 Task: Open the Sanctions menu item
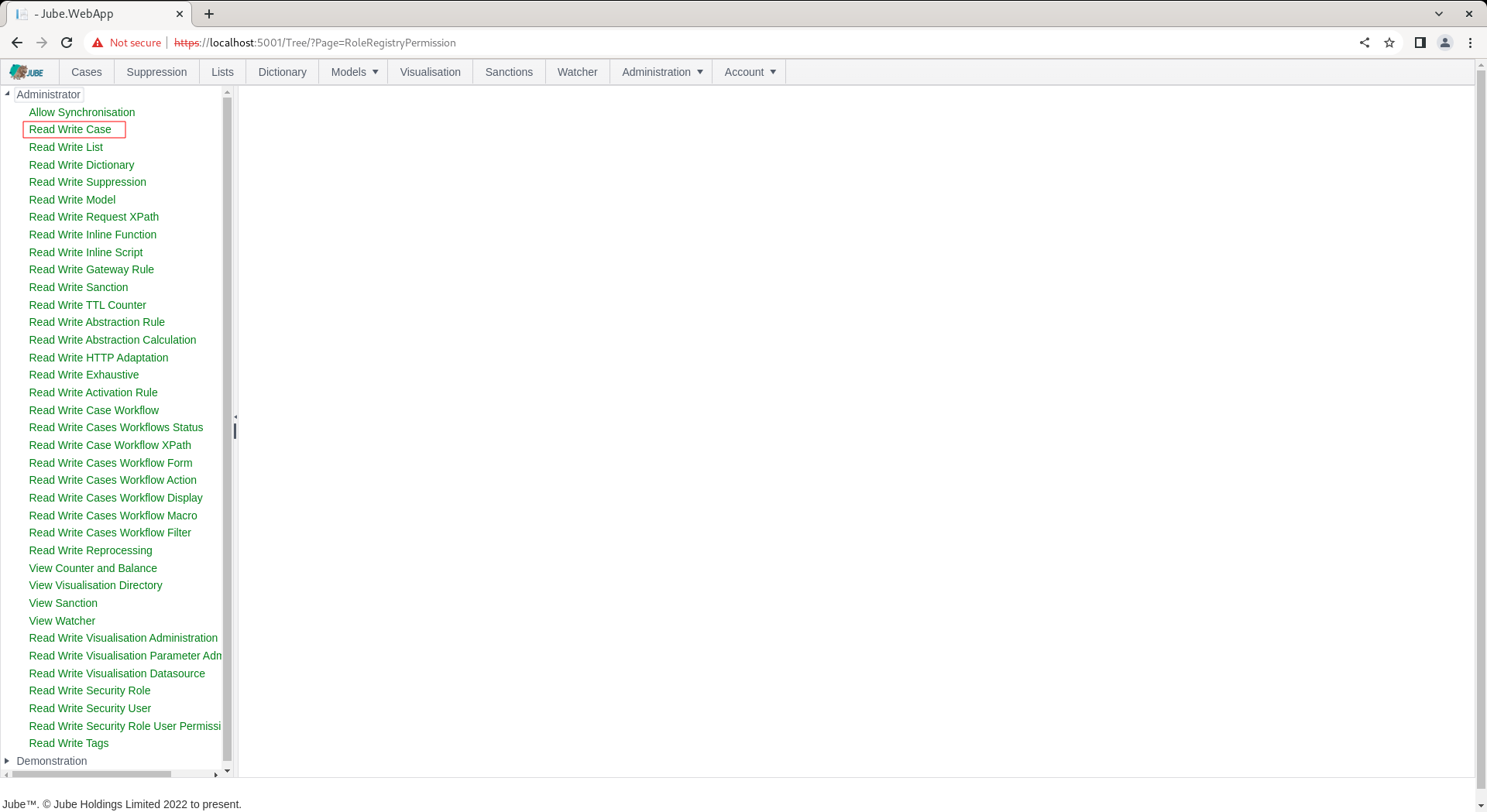click(509, 72)
